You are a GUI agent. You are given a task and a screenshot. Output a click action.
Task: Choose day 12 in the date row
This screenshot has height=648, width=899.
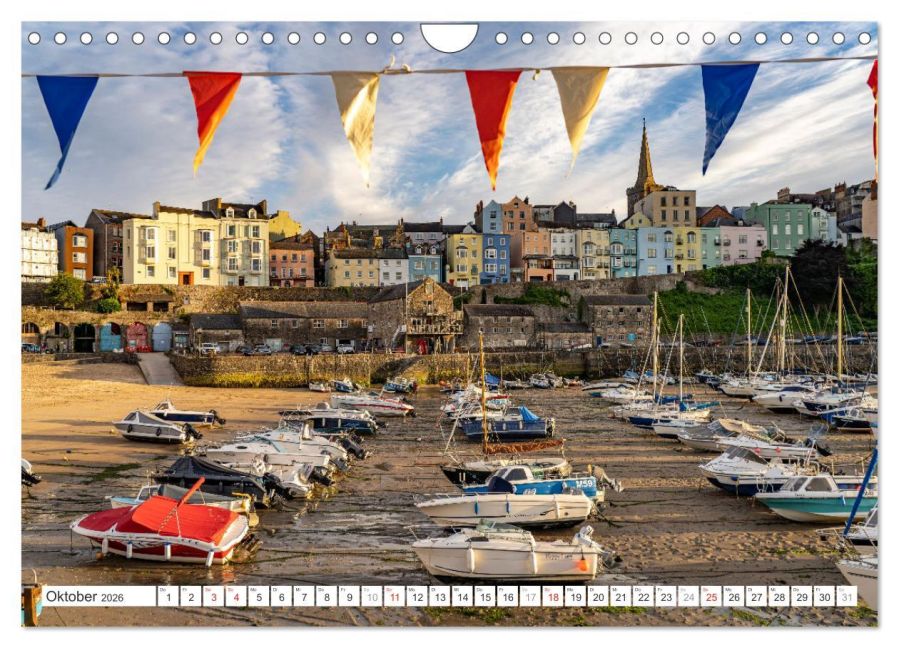coord(417,596)
